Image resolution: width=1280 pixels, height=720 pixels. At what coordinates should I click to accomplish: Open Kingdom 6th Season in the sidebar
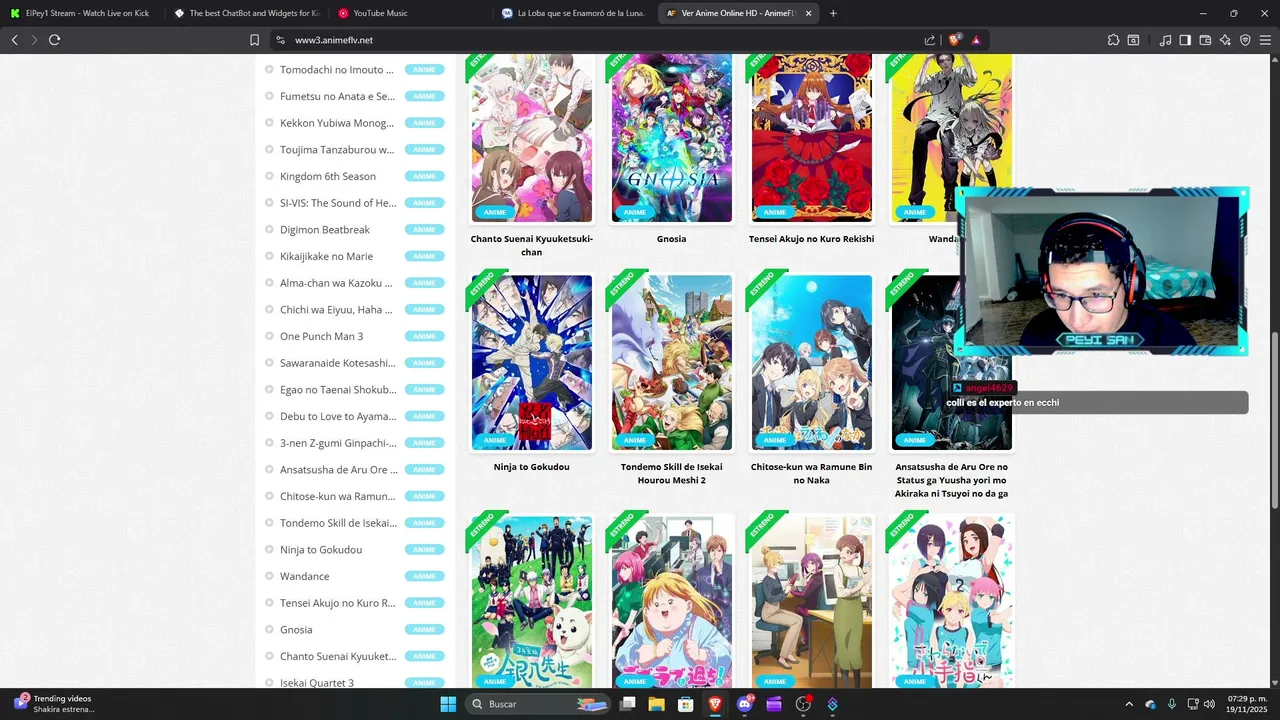click(x=328, y=176)
